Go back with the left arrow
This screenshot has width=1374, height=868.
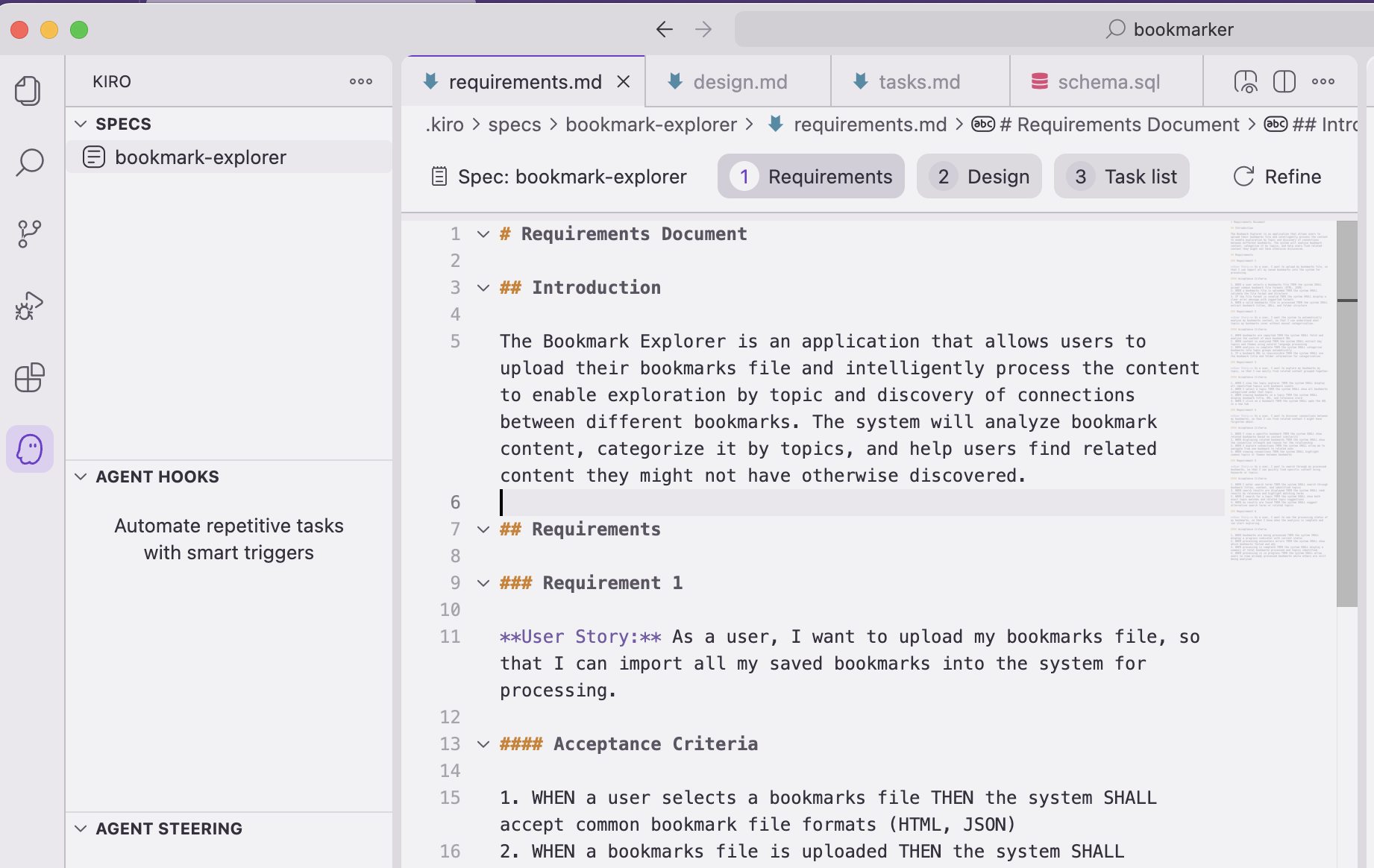point(664,29)
